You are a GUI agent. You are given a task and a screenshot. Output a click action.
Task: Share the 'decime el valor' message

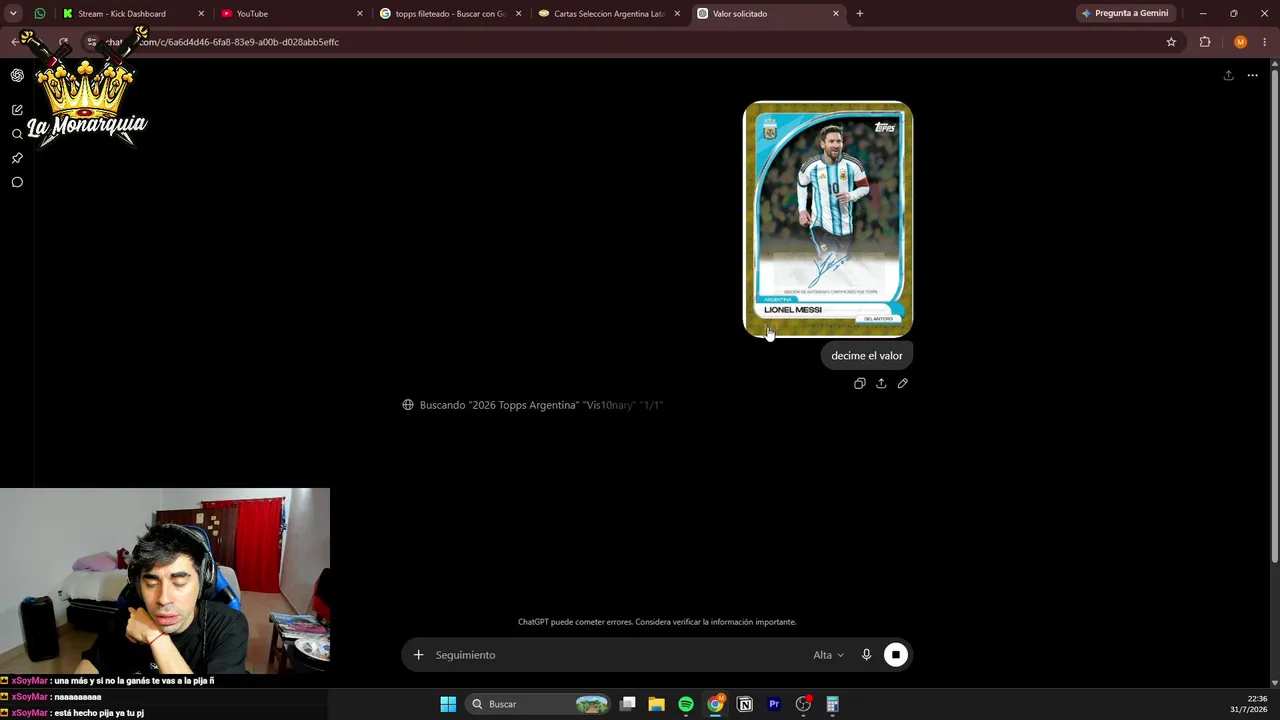pyautogui.click(x=881, y=383)
